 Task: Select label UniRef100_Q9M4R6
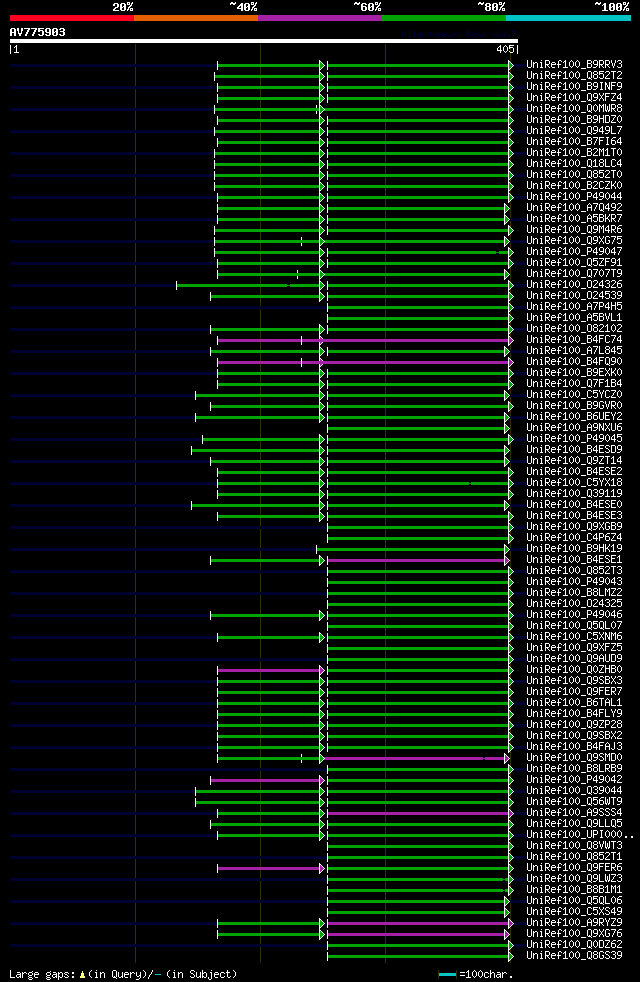(574, 230)
